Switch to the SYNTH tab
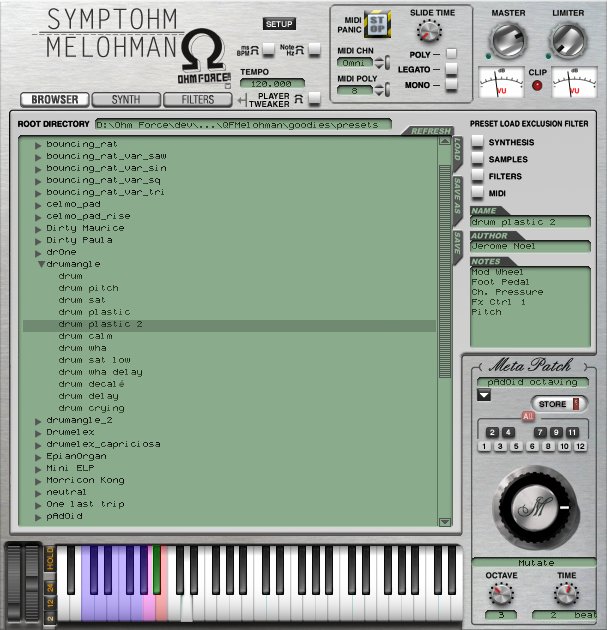607x630 pixels. tap(126, 100)
